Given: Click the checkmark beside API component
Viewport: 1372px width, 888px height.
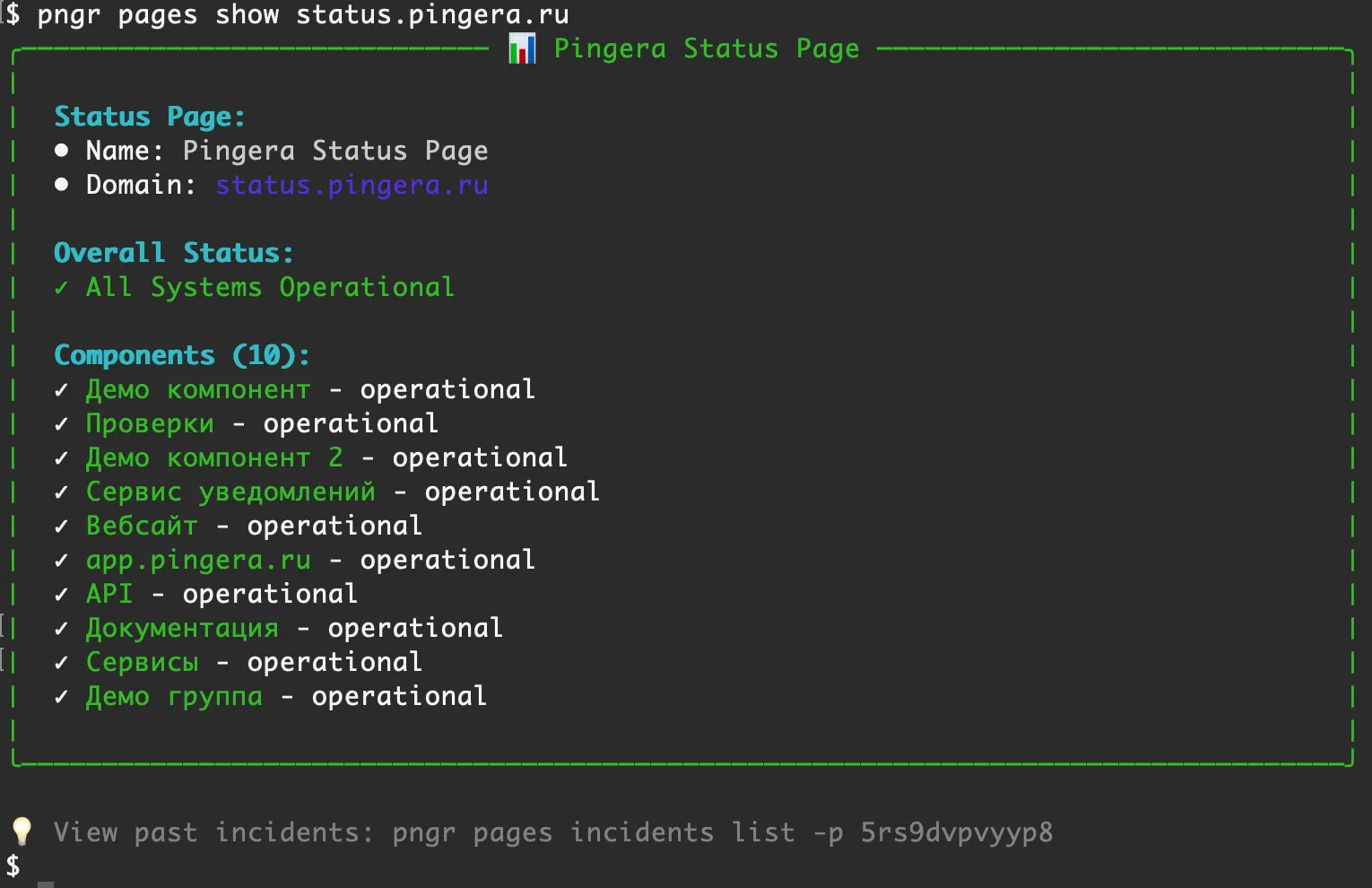Looking at the screenshot, I should point(61,595).
